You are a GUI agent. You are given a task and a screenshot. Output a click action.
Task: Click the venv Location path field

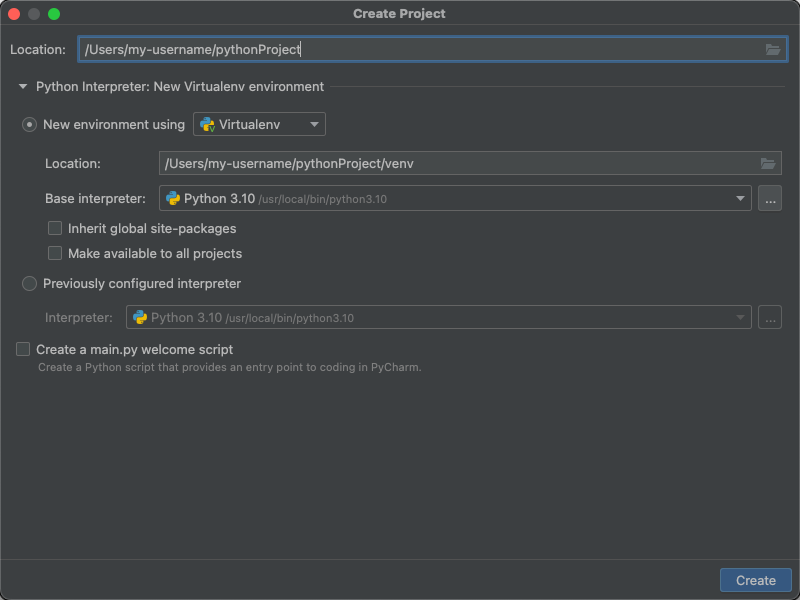(x=455, y=163)
